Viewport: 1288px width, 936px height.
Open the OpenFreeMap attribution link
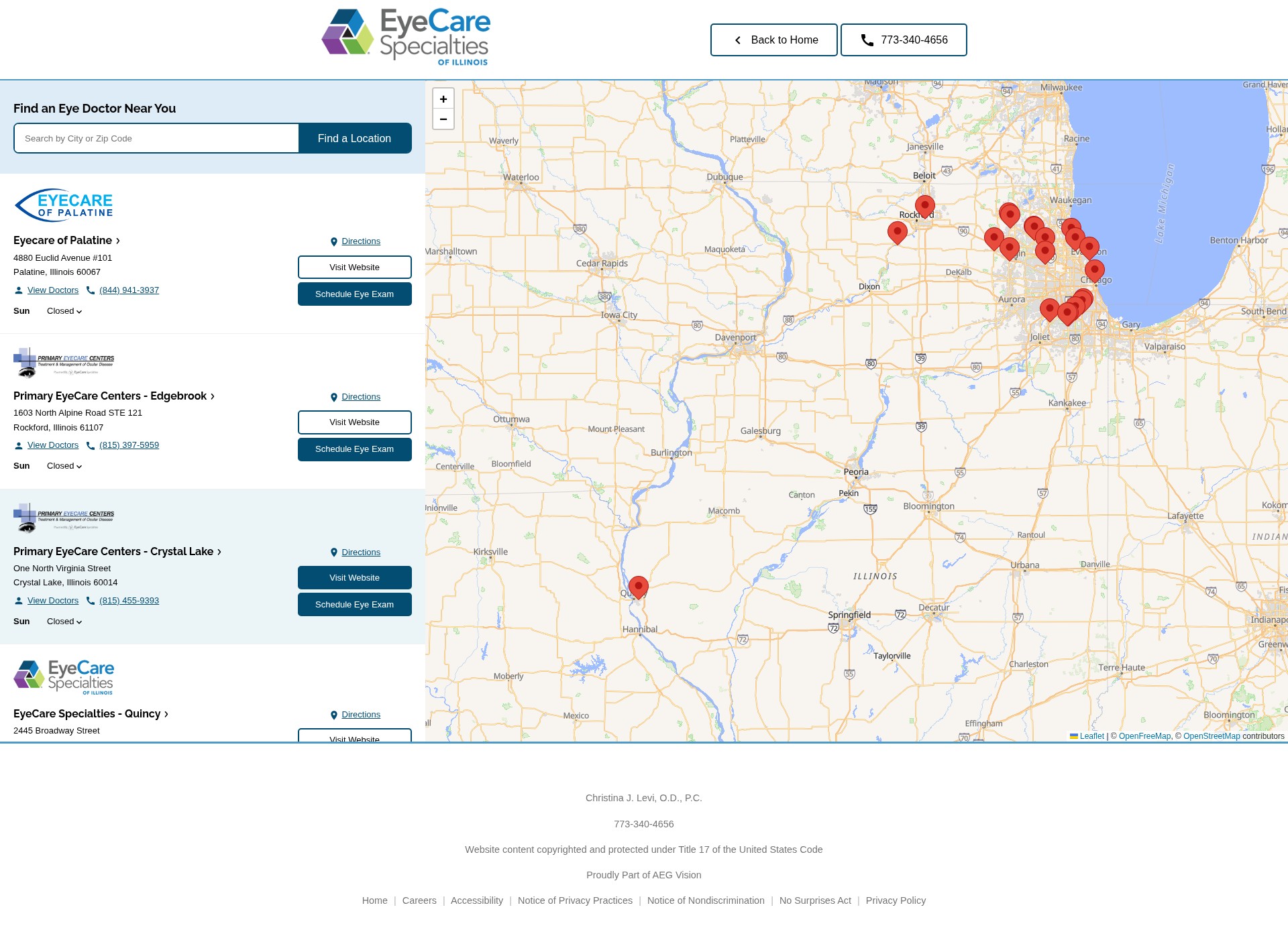[1144, 736]
